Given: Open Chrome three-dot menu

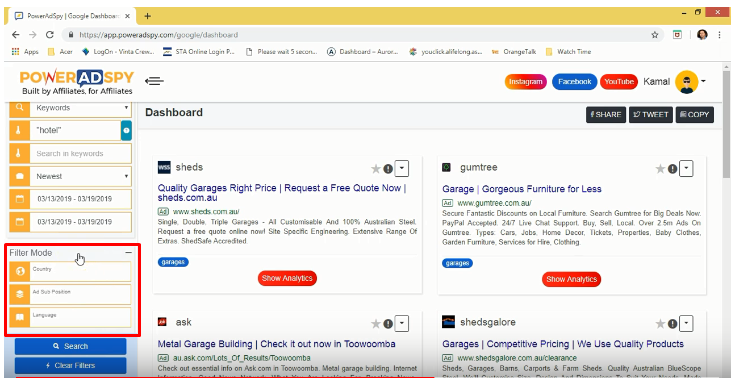Looking at the screenshot, I should tap(719, 35).
